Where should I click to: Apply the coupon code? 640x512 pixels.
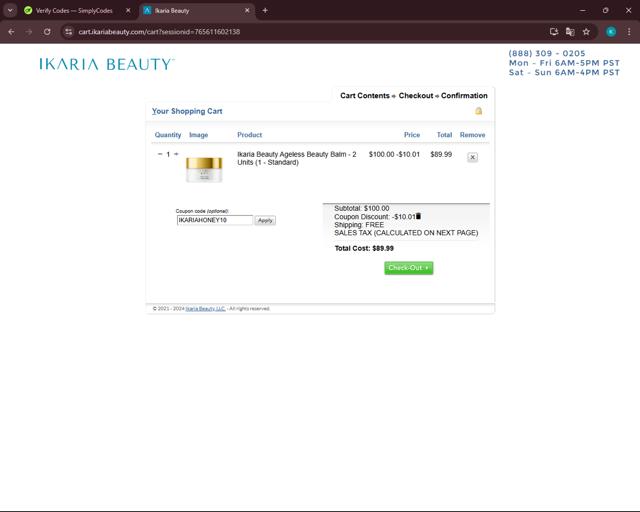[265, 220]
